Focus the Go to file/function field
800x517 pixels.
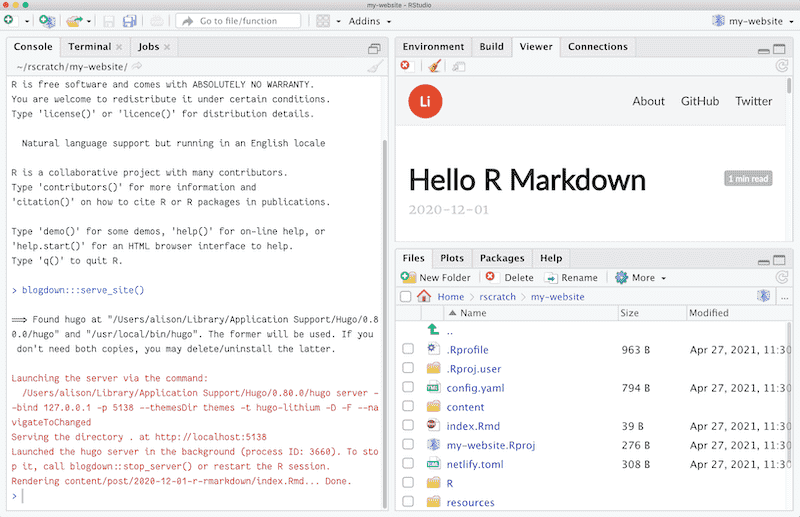tap(238, 21)
